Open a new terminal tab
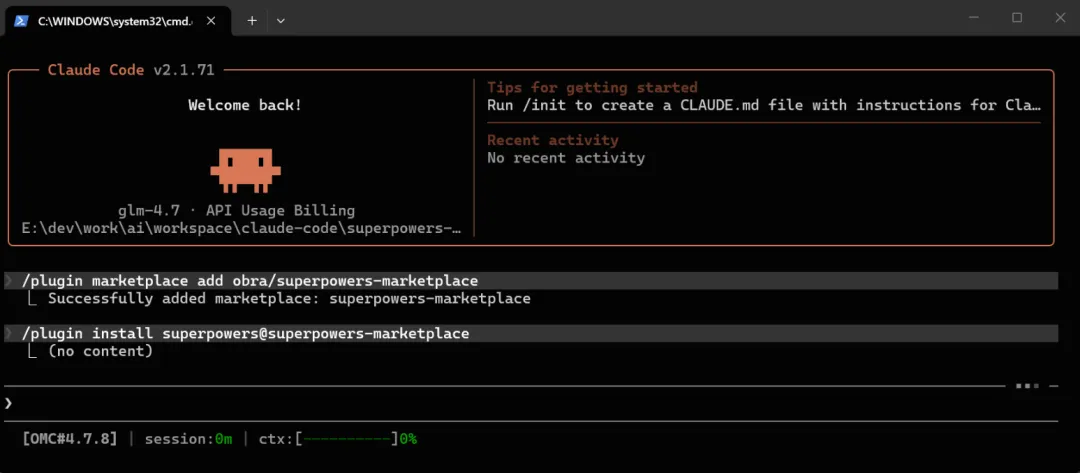This screenshot has height=473, width=1080. (252, 21)
